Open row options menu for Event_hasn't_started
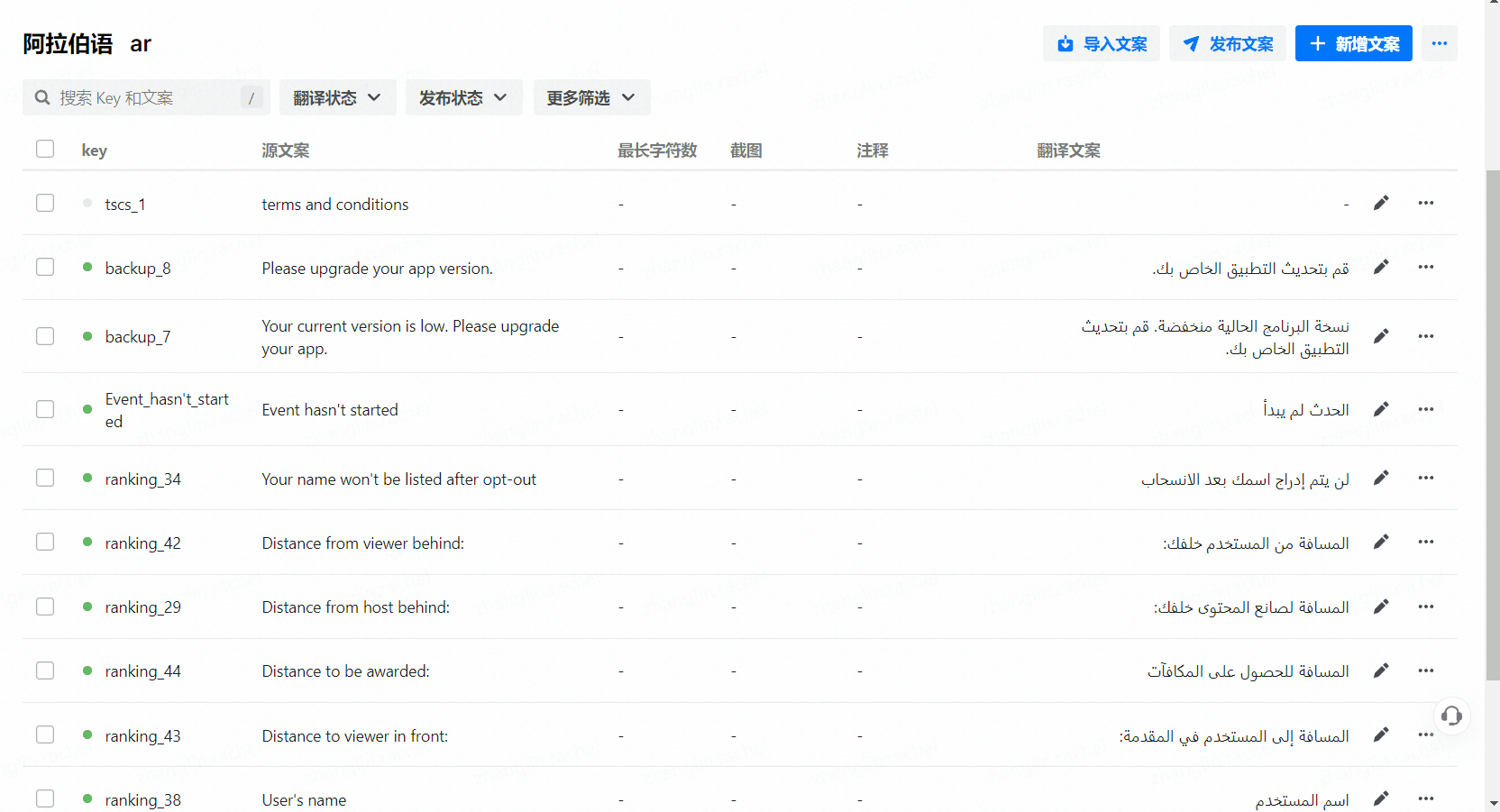 (x=1425, y=409)
